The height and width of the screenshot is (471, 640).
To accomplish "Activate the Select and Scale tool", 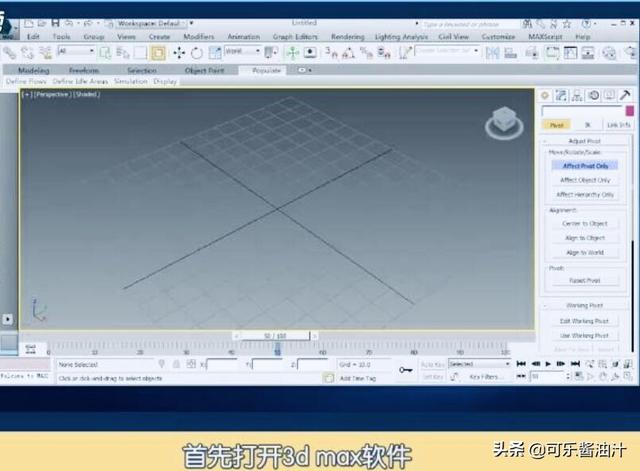I will point(215,53).
